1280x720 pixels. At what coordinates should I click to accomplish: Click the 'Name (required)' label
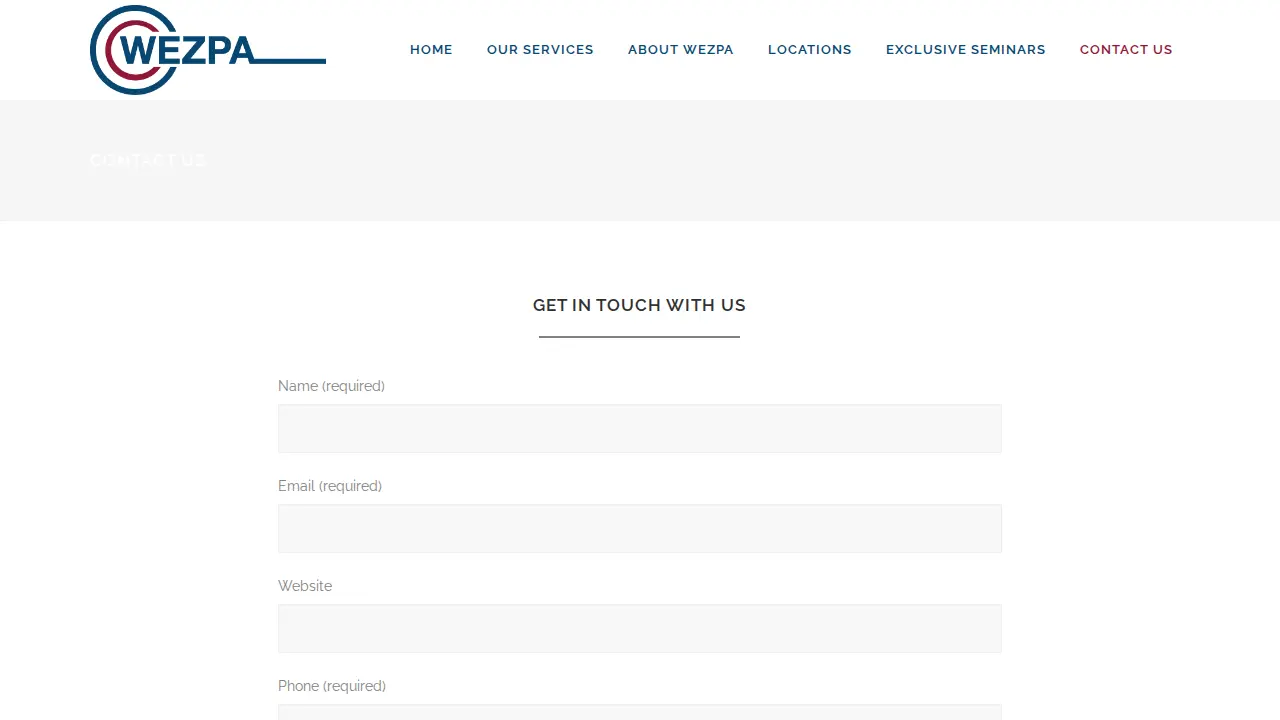(x=331, y=386)
